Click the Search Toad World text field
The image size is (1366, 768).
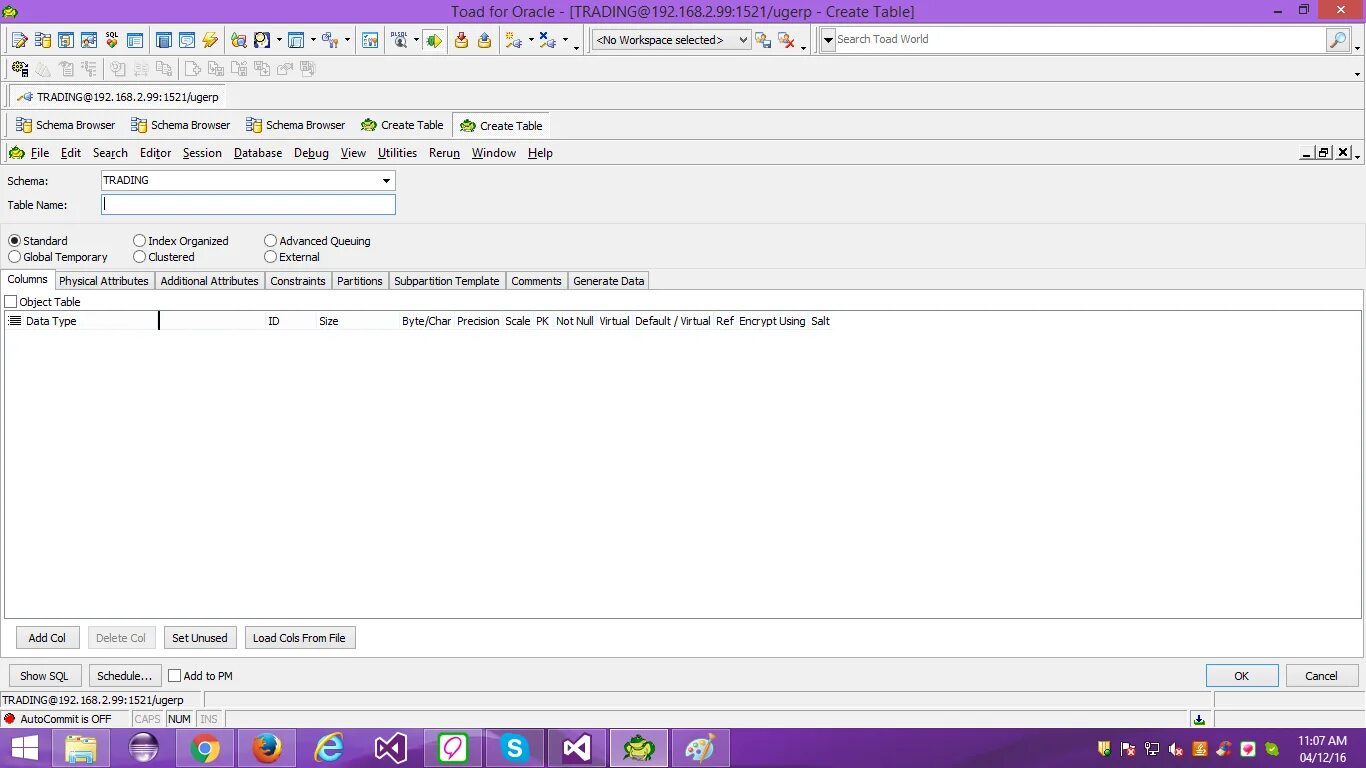(1080, 39)
